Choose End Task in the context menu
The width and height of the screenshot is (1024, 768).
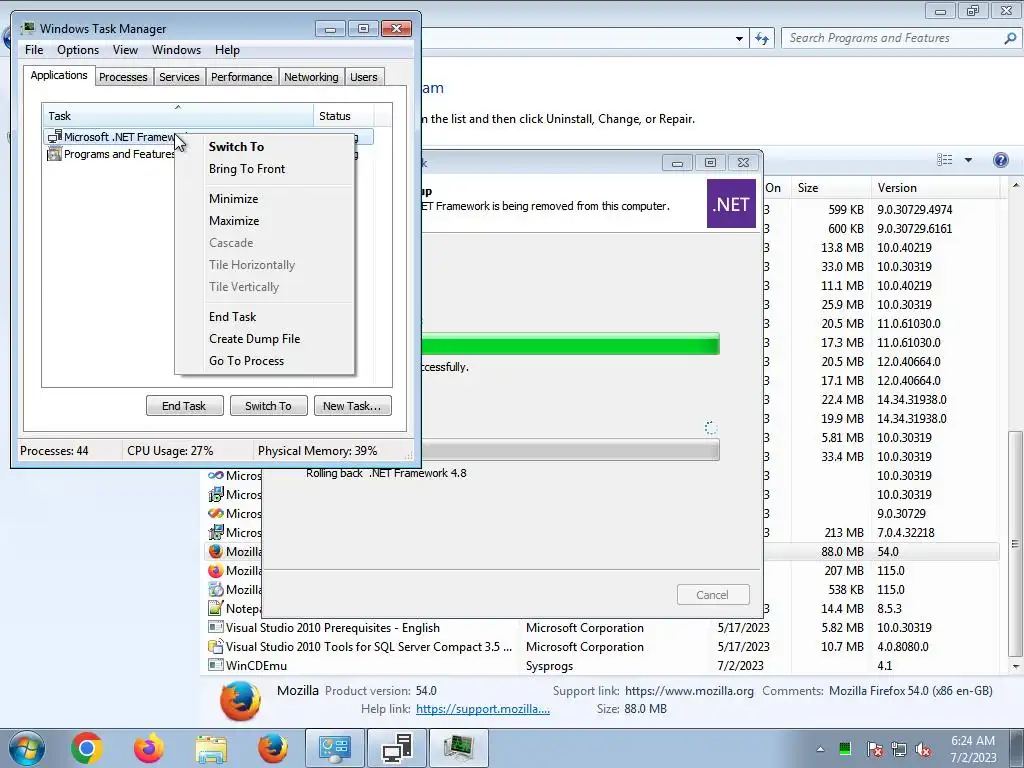(265, 317)
